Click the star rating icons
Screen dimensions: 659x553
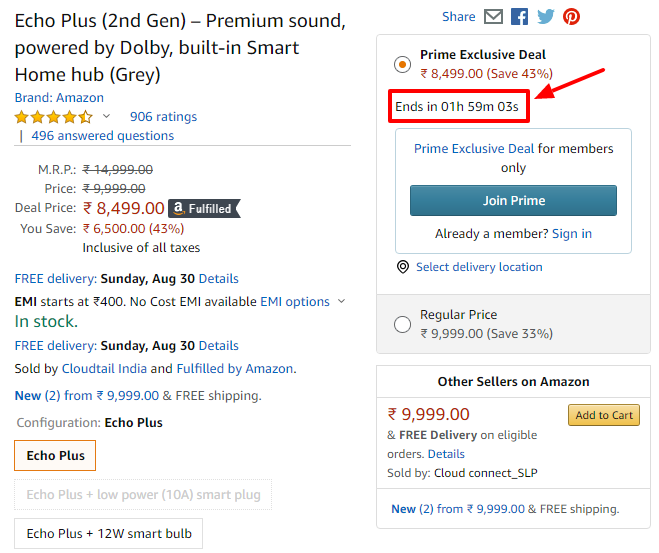(x=54, y=117)
